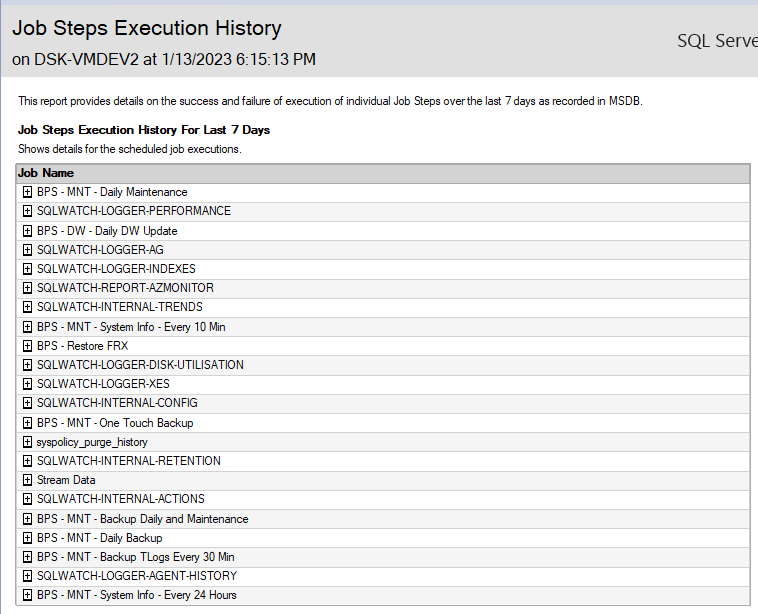Expand SQLWATCH-INTERNAL-TRENDS job row
758x614 pixels.
(28, 307)
